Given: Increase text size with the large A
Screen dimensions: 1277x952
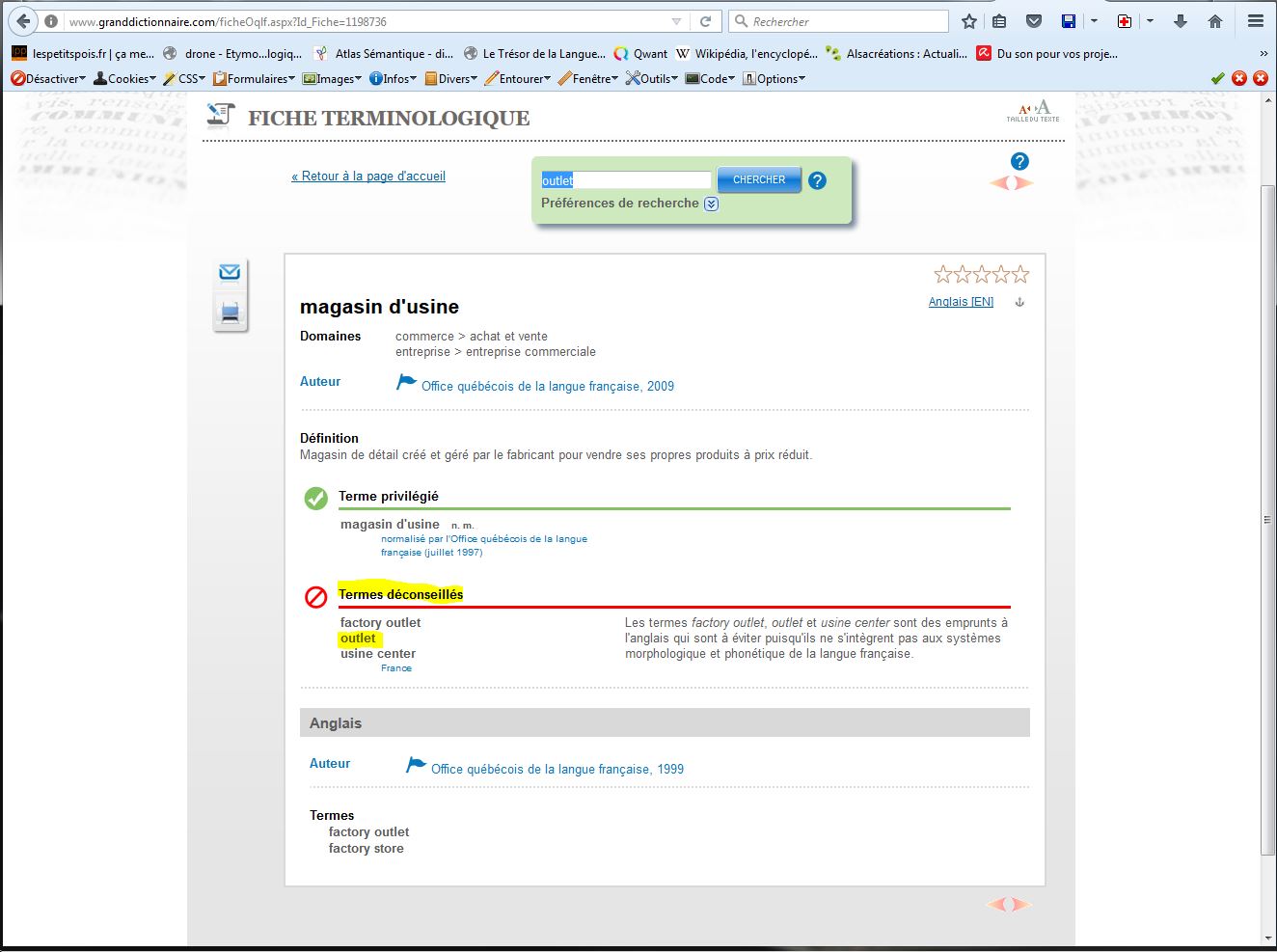Looking at the screenshot, I should click(1042, 107).
